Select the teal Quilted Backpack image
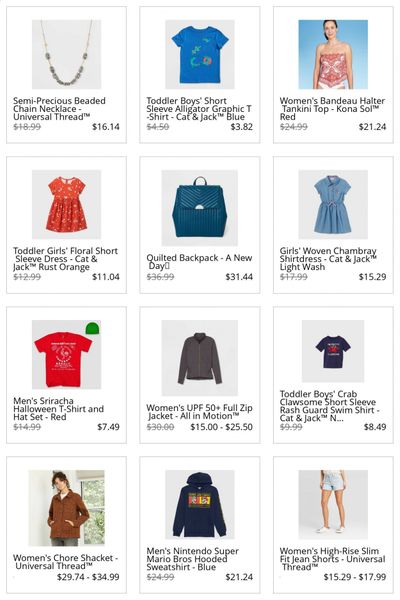Viewport: 400px width, 600px height. (199, 208)
